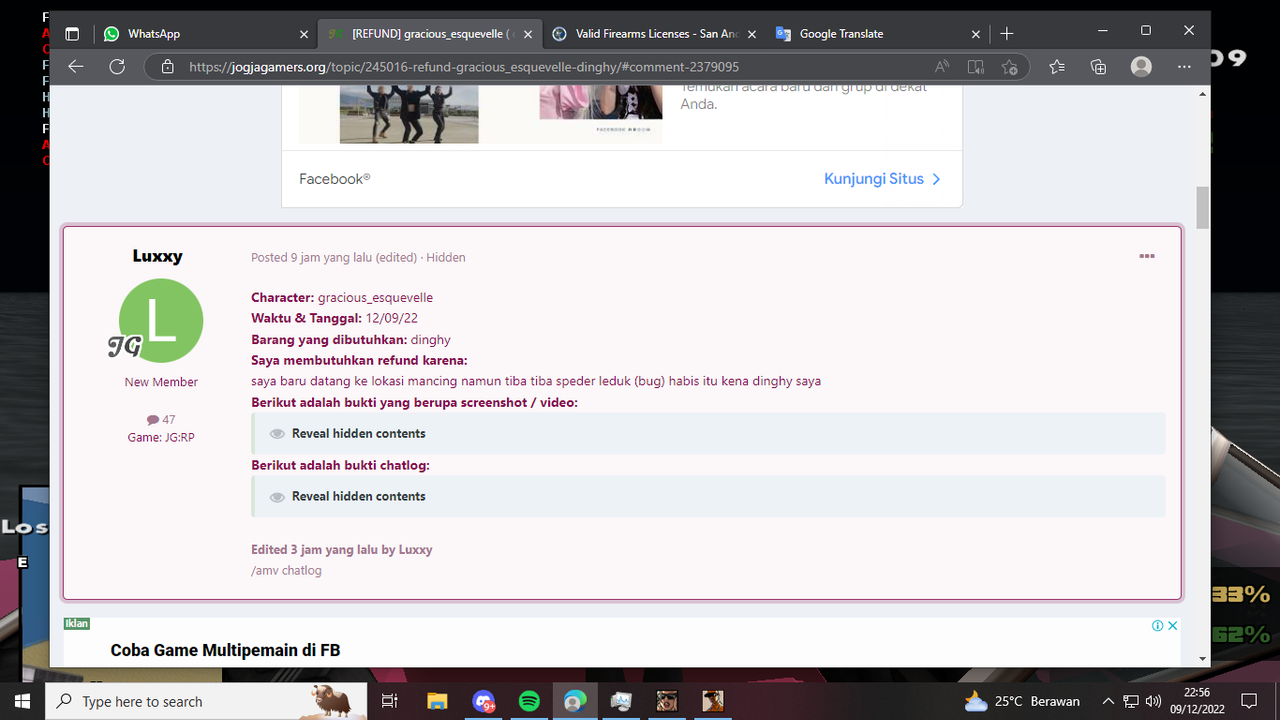The height and width of the screenshot is (720, 1280).
Task: Select the REFUND gracious_esquevelle tab
Action: click(430, 33)
